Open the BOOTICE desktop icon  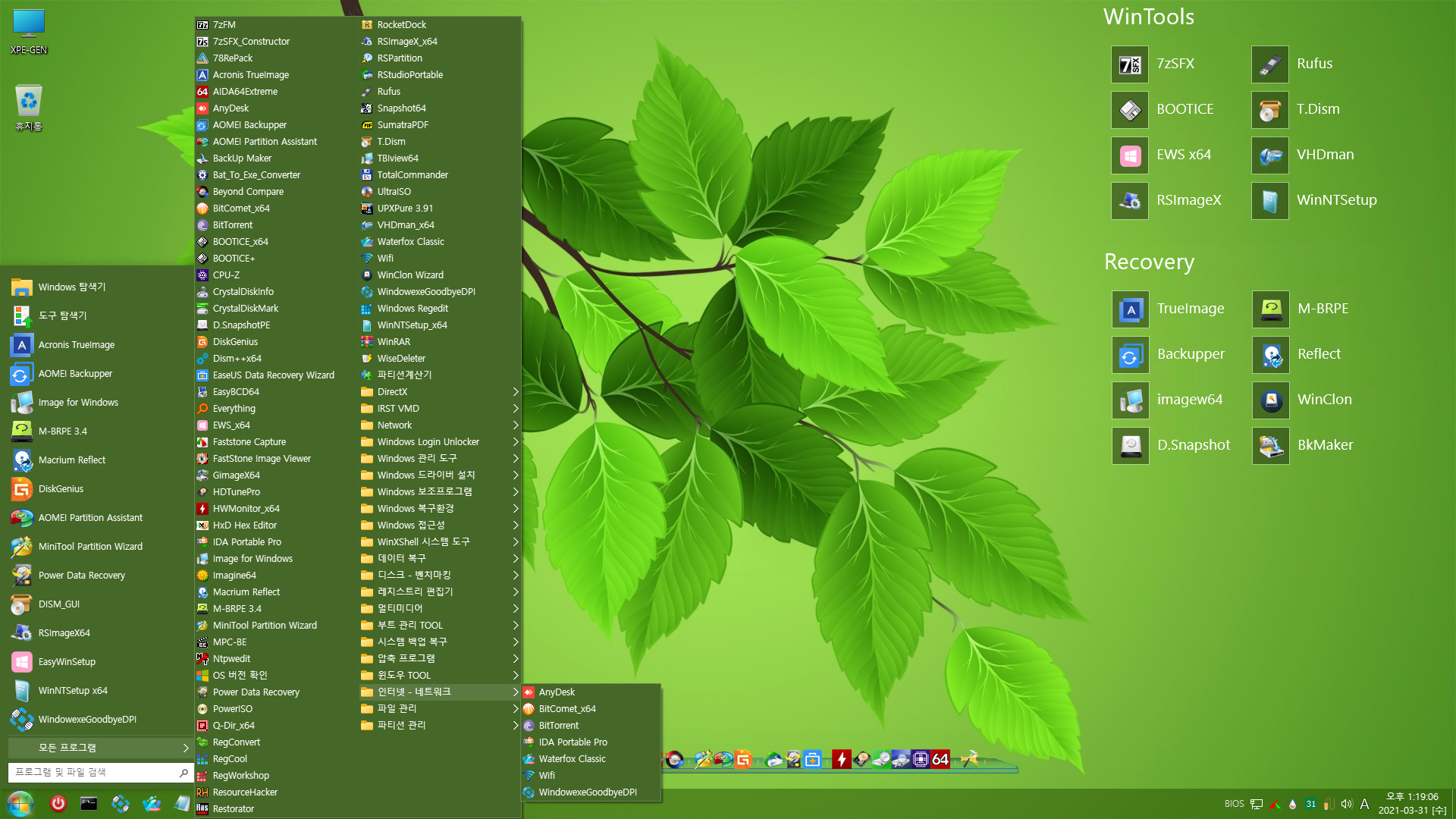coord(1130,110)
